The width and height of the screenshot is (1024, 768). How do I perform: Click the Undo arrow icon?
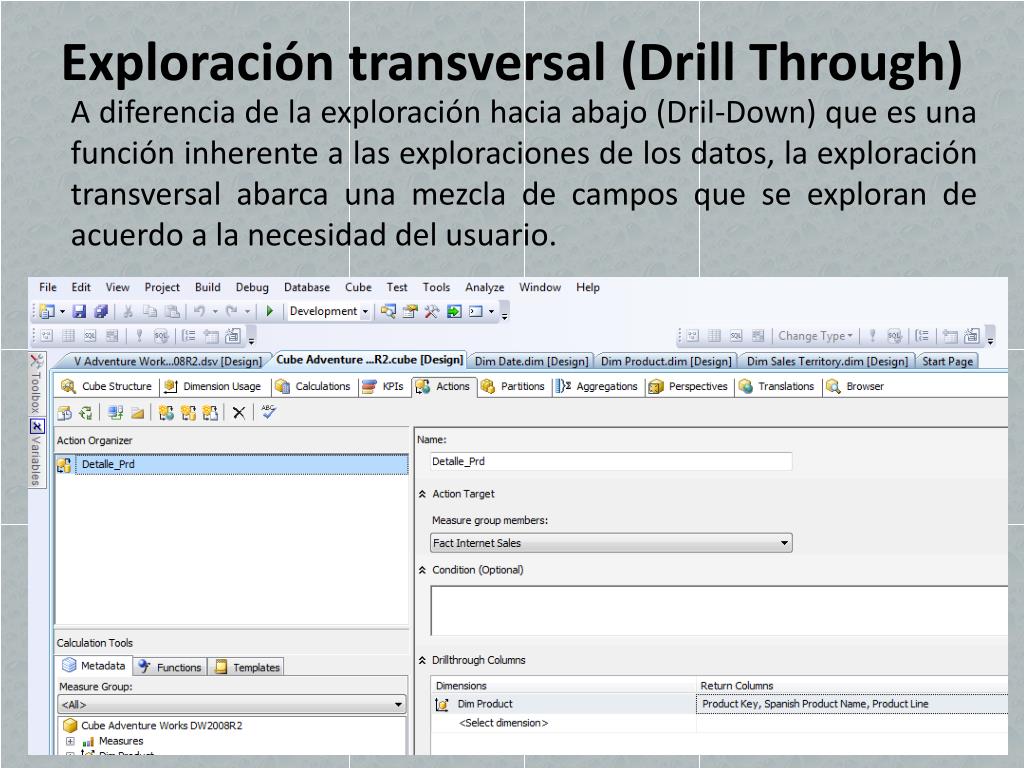(199, 312)
